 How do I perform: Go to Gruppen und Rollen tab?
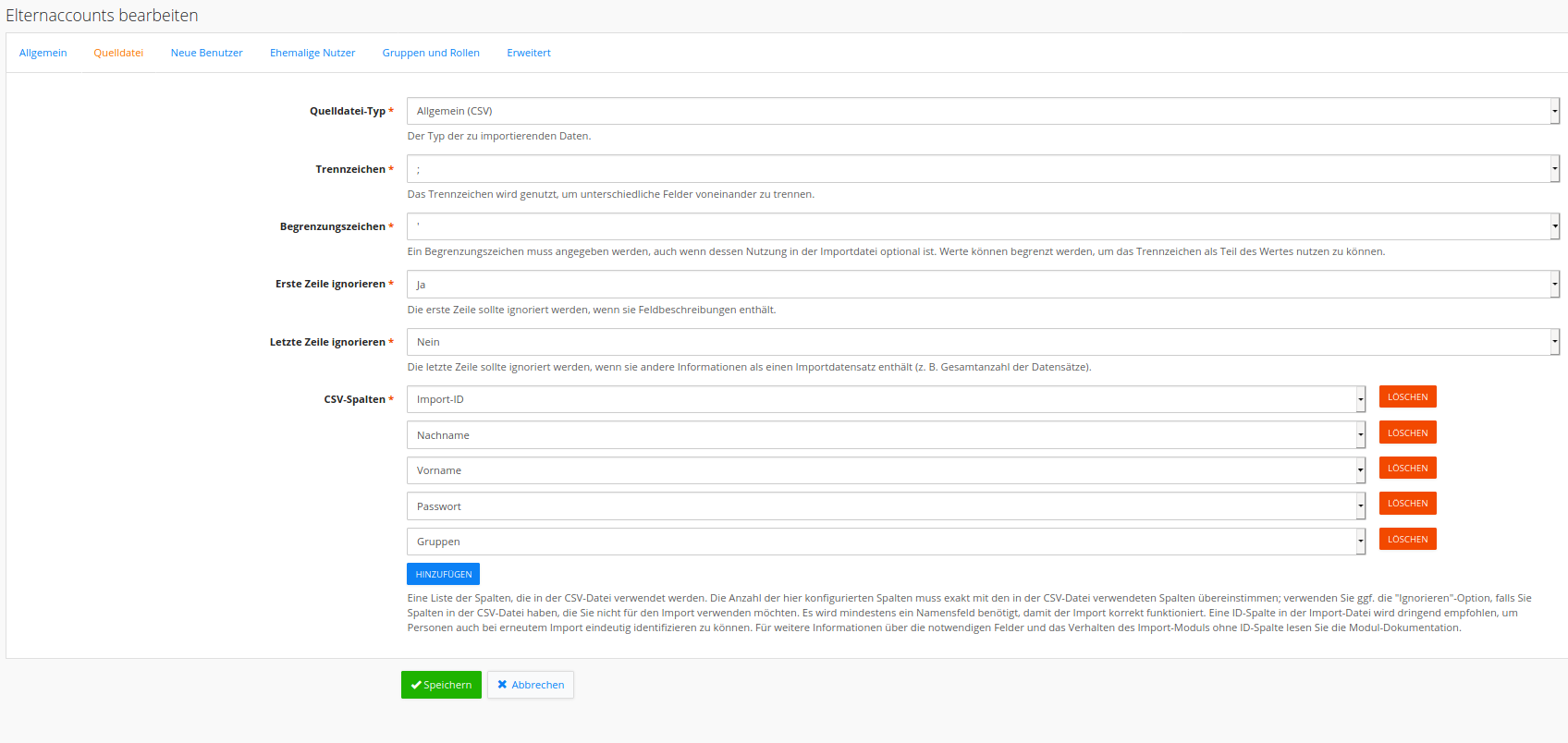coord(431,53)
